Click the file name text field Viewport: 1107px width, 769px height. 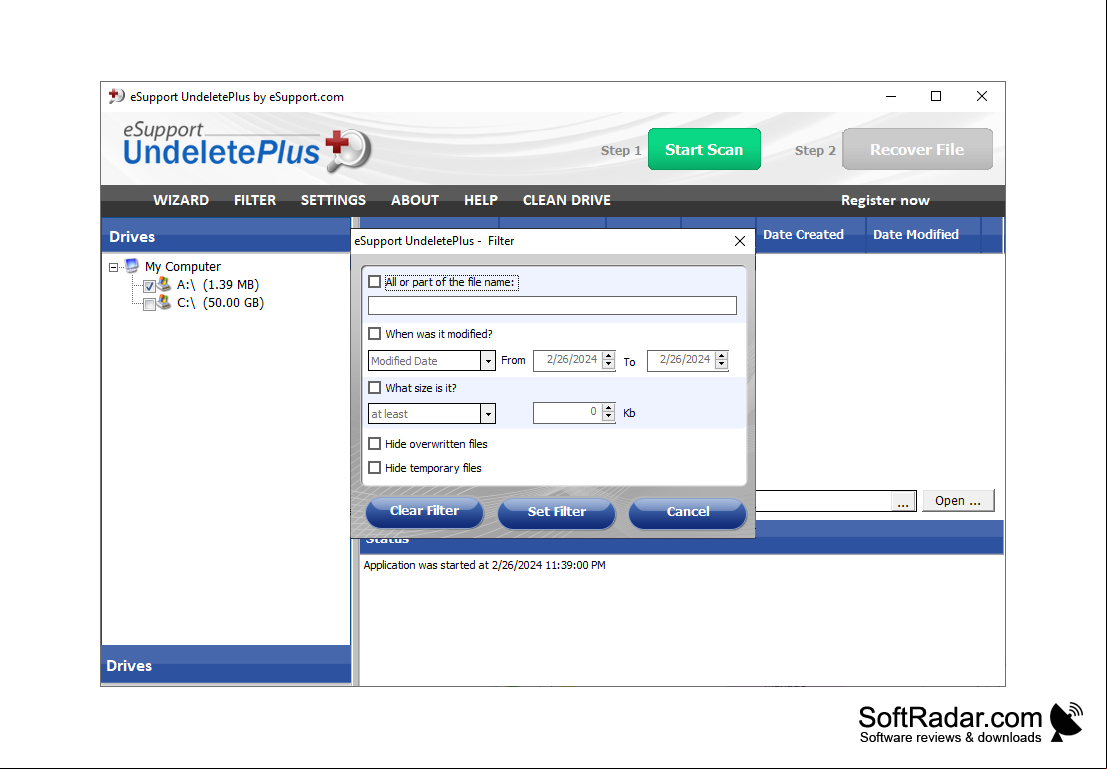552,305
